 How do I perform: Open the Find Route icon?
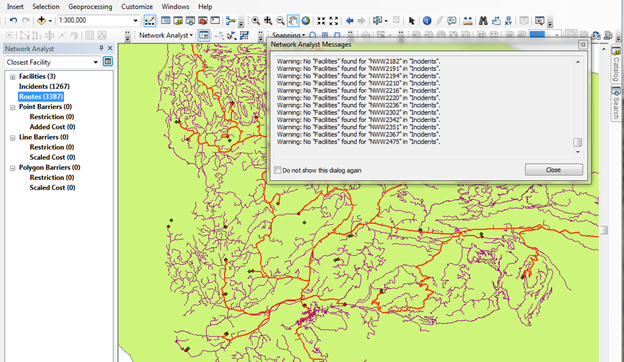(x=496, y=20)
